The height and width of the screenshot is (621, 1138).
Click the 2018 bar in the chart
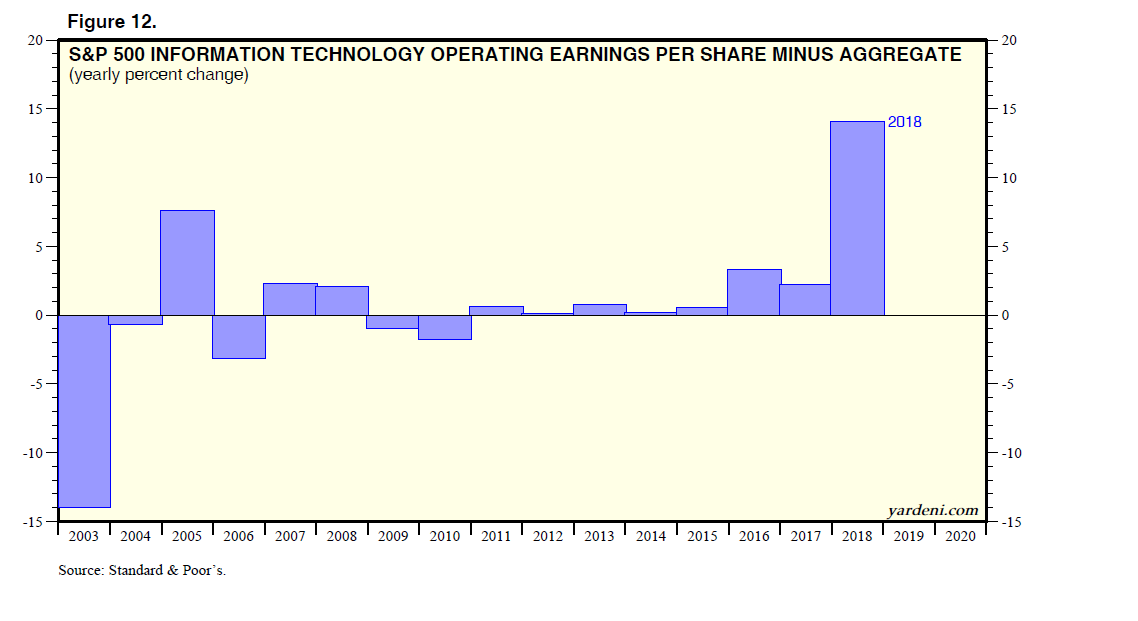point(857,218)
